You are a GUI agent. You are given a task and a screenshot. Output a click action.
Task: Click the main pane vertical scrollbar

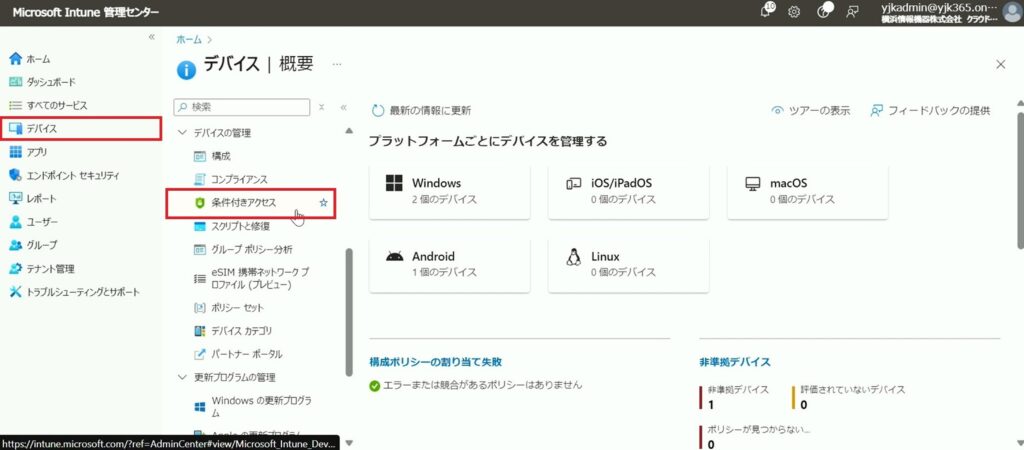[1020, 180]
